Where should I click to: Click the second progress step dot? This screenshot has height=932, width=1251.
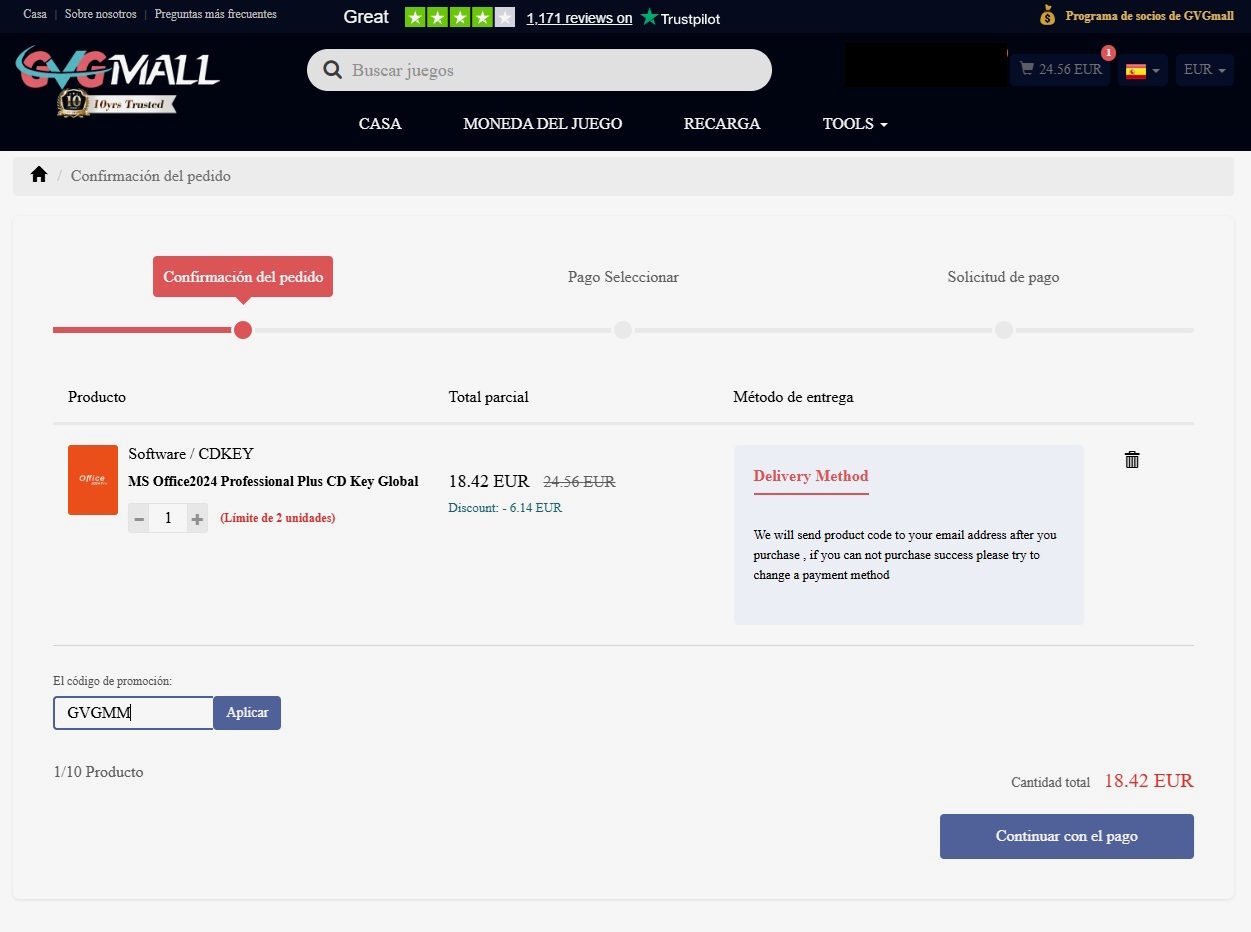tap(623, 330)
